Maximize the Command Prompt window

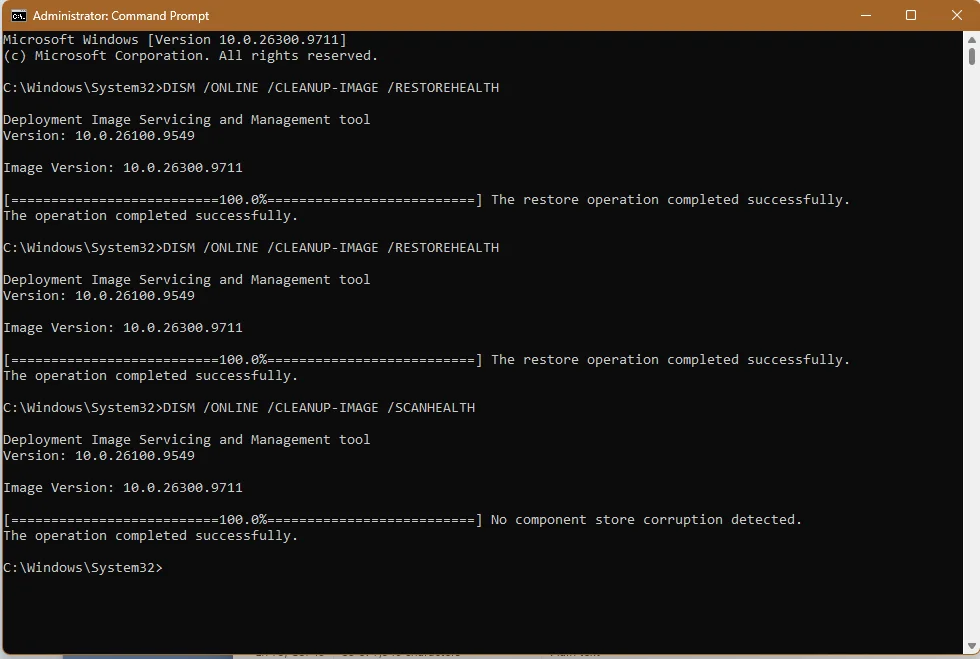911,16
